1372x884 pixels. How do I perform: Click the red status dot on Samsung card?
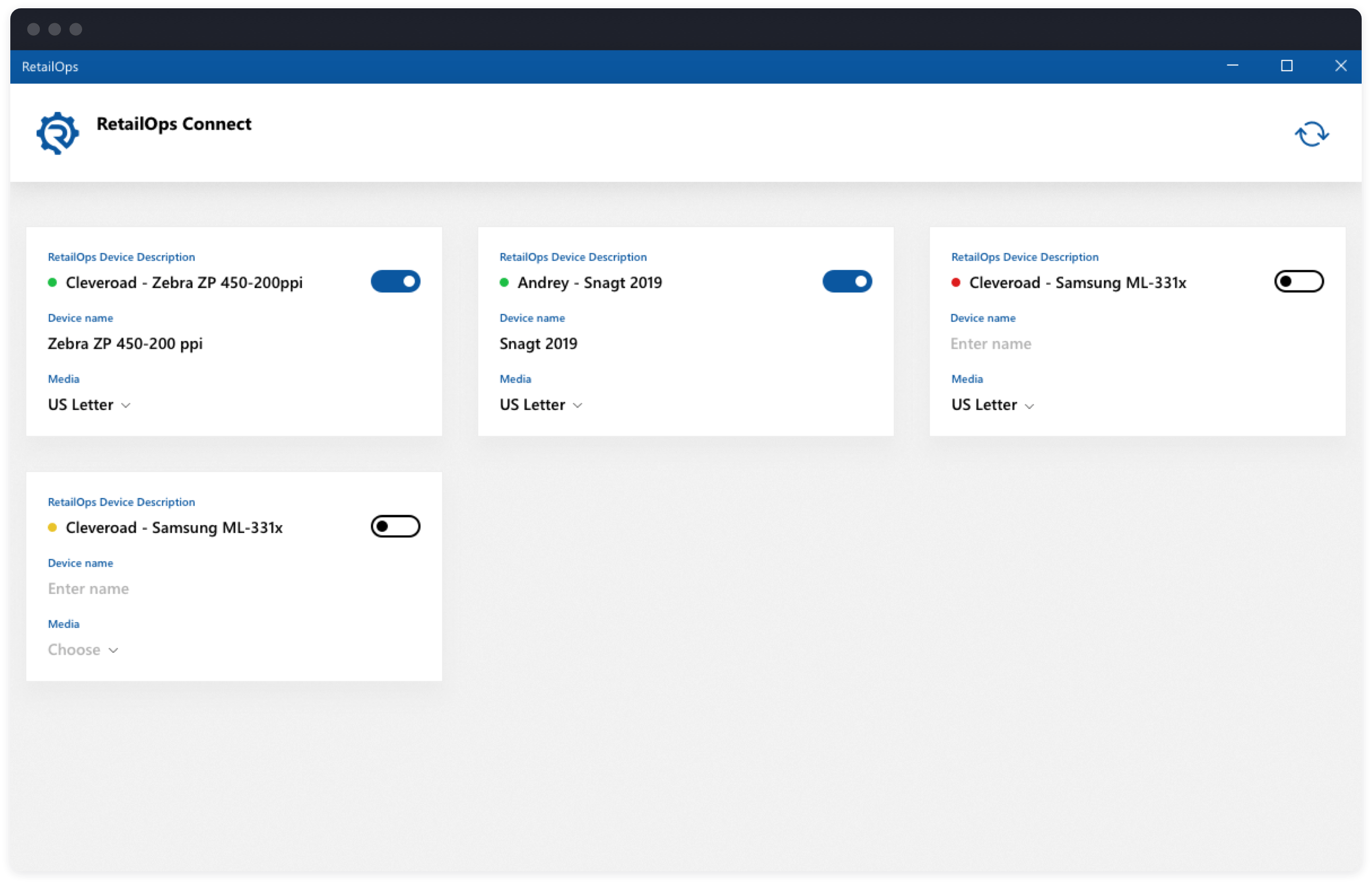[x=956, y=282]
